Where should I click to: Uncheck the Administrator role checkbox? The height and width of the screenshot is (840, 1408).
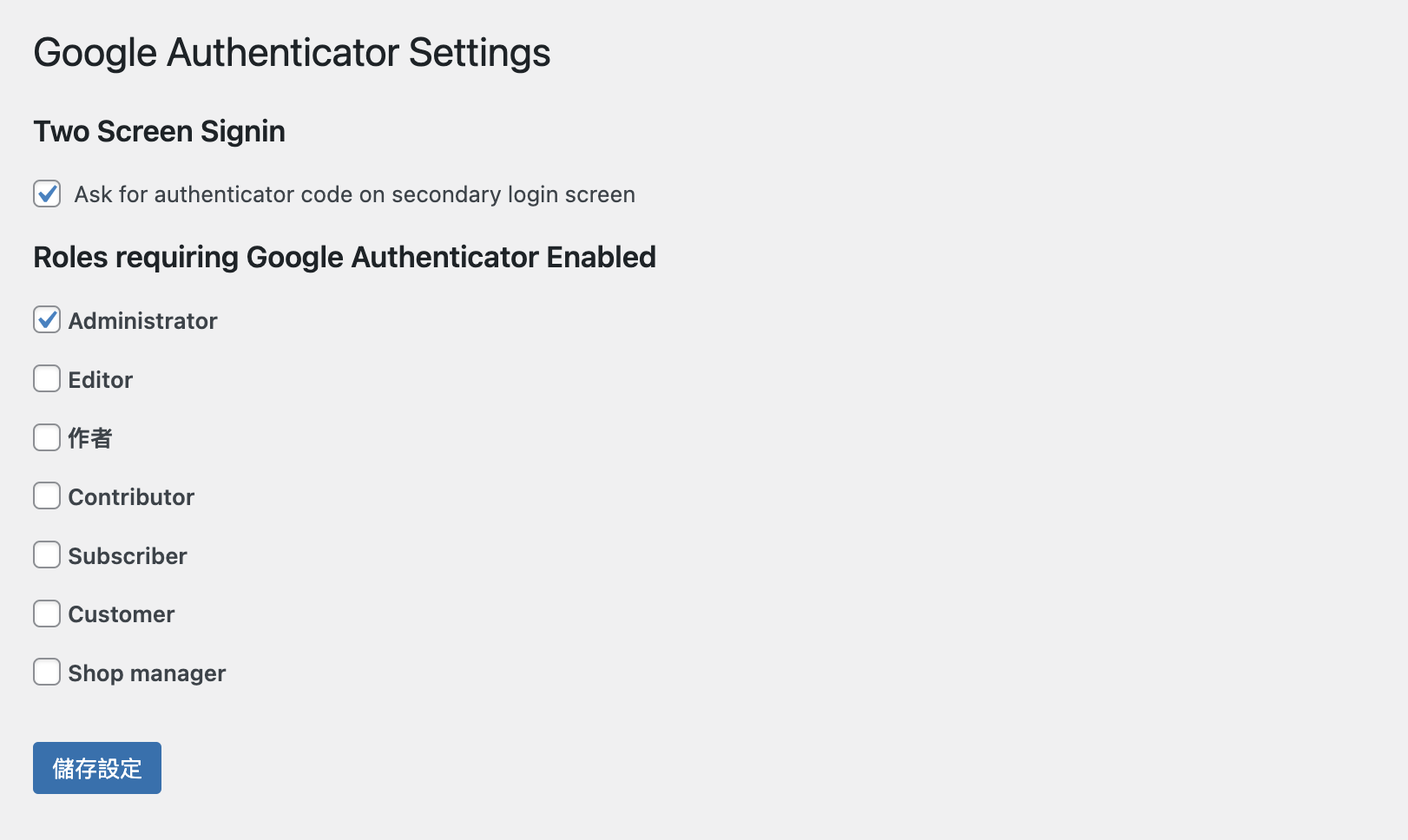47,320
